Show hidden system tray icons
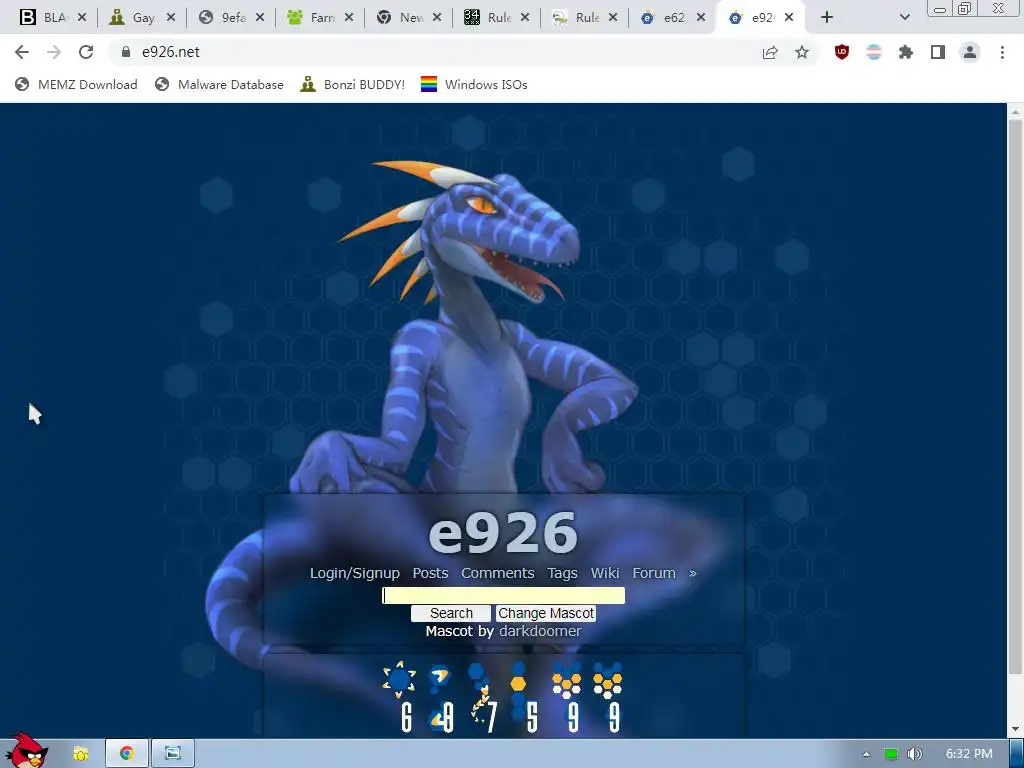 pyautogui.click(x=866, y=754)
